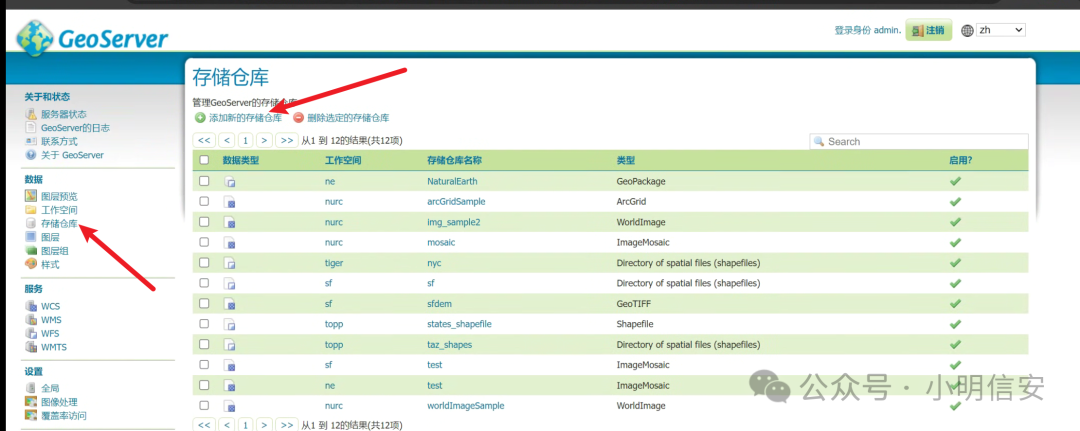Click the WMS service icon
The width and height of the screenshot is (1080, 431).
click(x=31, y=319)
